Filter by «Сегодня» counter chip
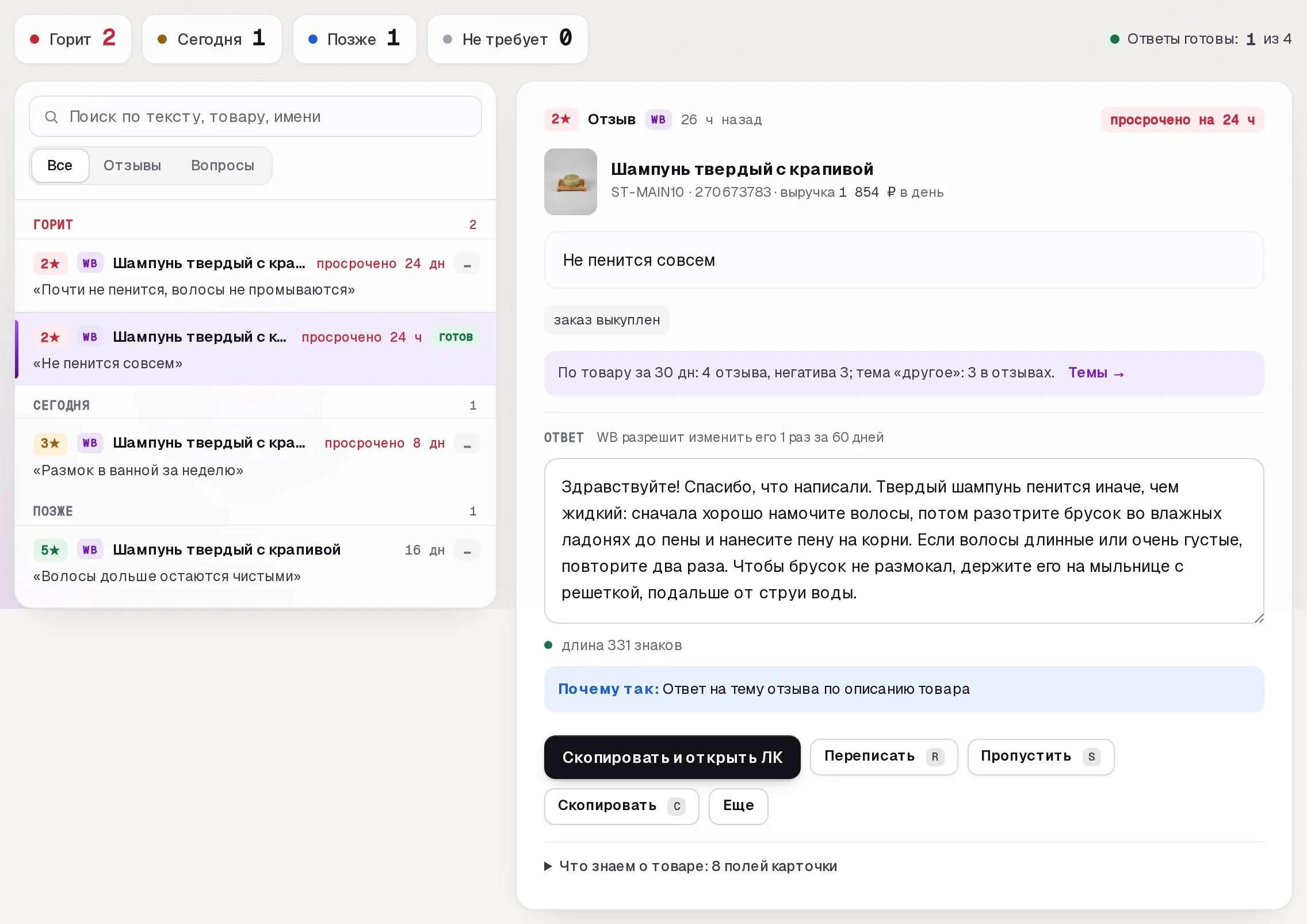 [x=212, y=39]
